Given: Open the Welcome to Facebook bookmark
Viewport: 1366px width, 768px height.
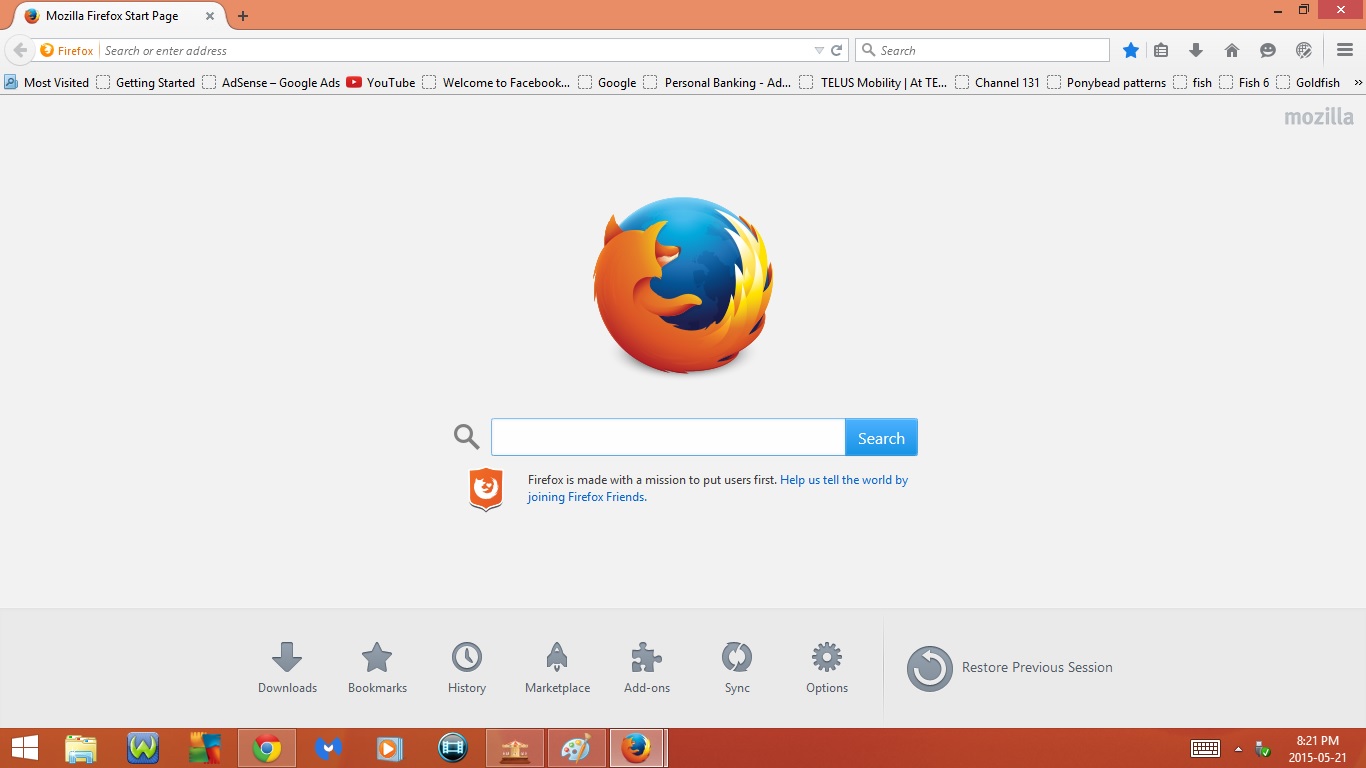Looking at the screenshot, I should (x=496, y=82).
